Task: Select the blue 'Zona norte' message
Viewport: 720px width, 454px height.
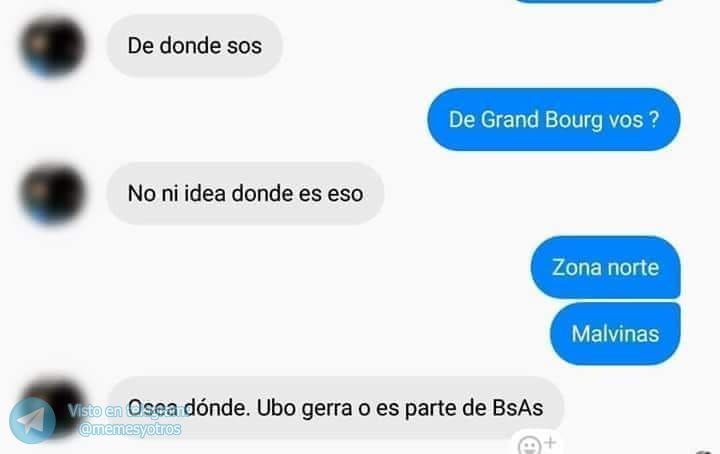Action: coord(606,267)
